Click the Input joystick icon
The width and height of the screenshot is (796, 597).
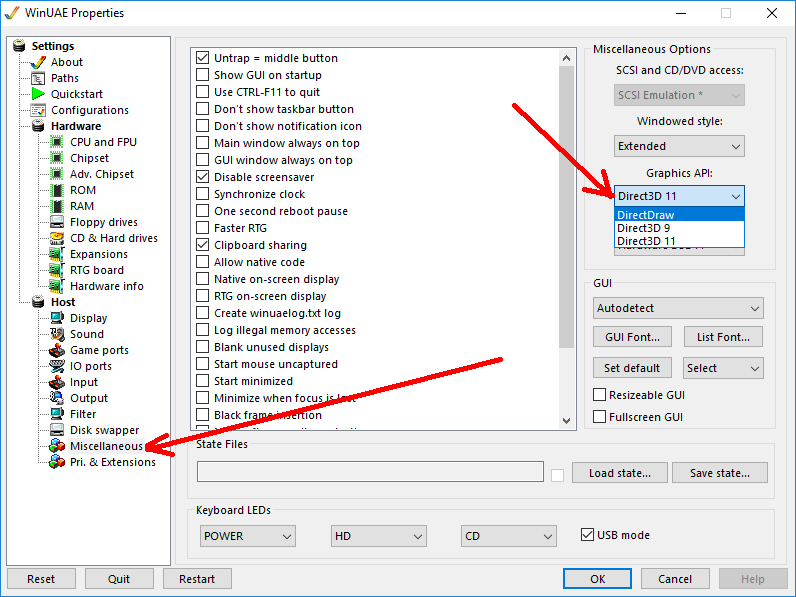click(x=57, y=382)
